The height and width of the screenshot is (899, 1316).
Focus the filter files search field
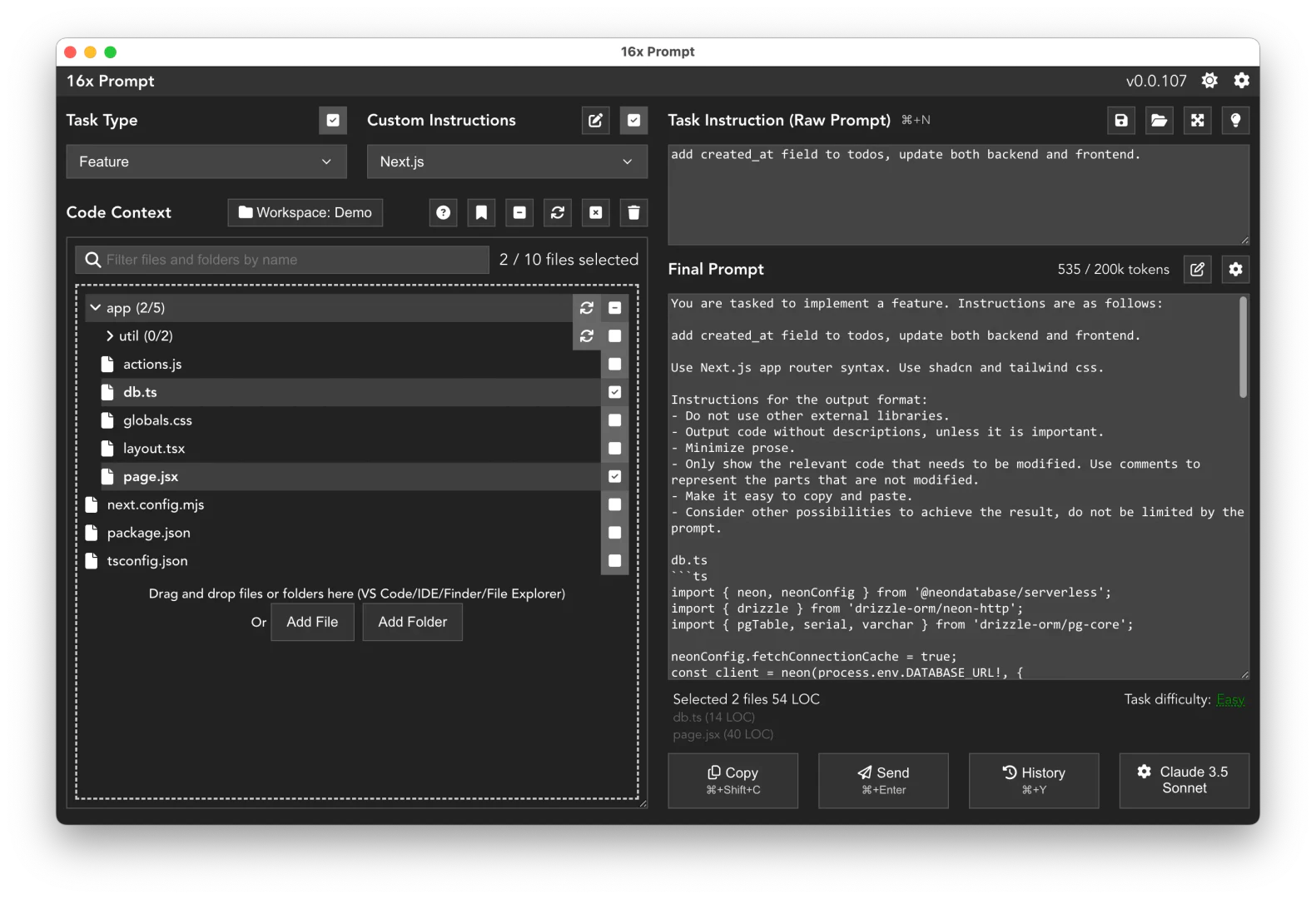[x=282, y=260]
